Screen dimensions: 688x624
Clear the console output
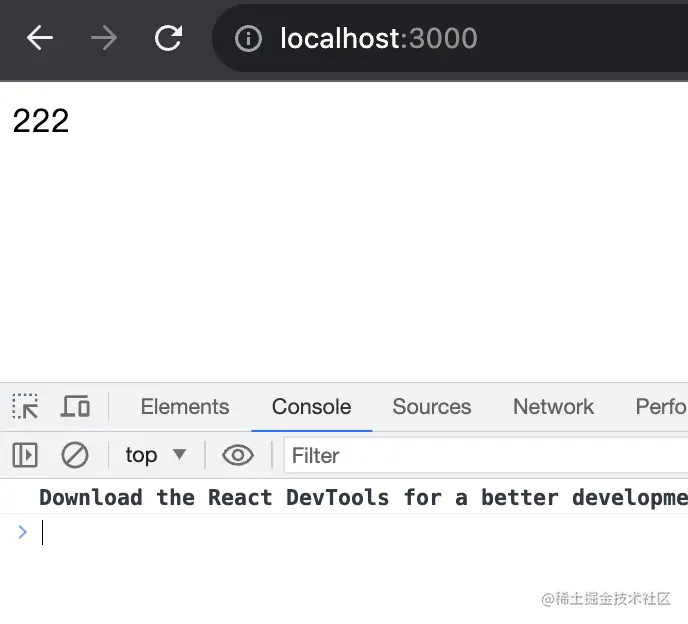pyautogui.click(x=75, y=455)
